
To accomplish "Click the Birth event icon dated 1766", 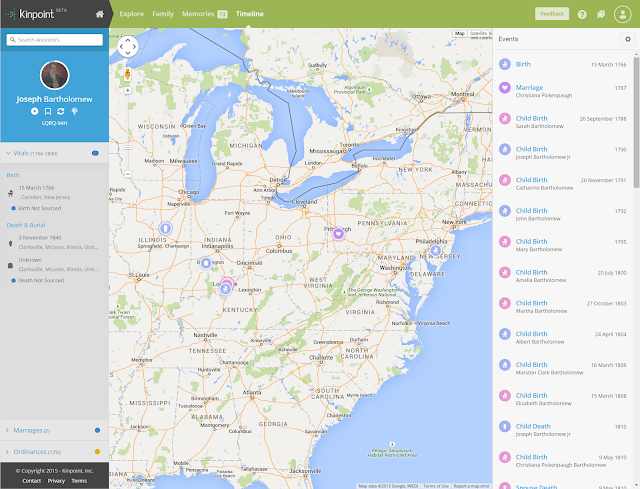I will pos(505,64).
